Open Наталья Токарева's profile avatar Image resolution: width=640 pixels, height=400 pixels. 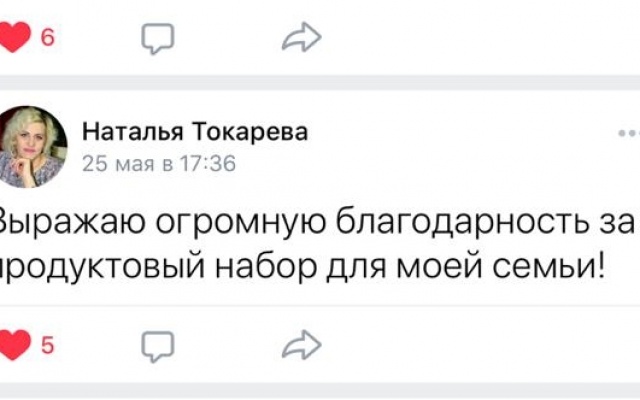[33, 146]
